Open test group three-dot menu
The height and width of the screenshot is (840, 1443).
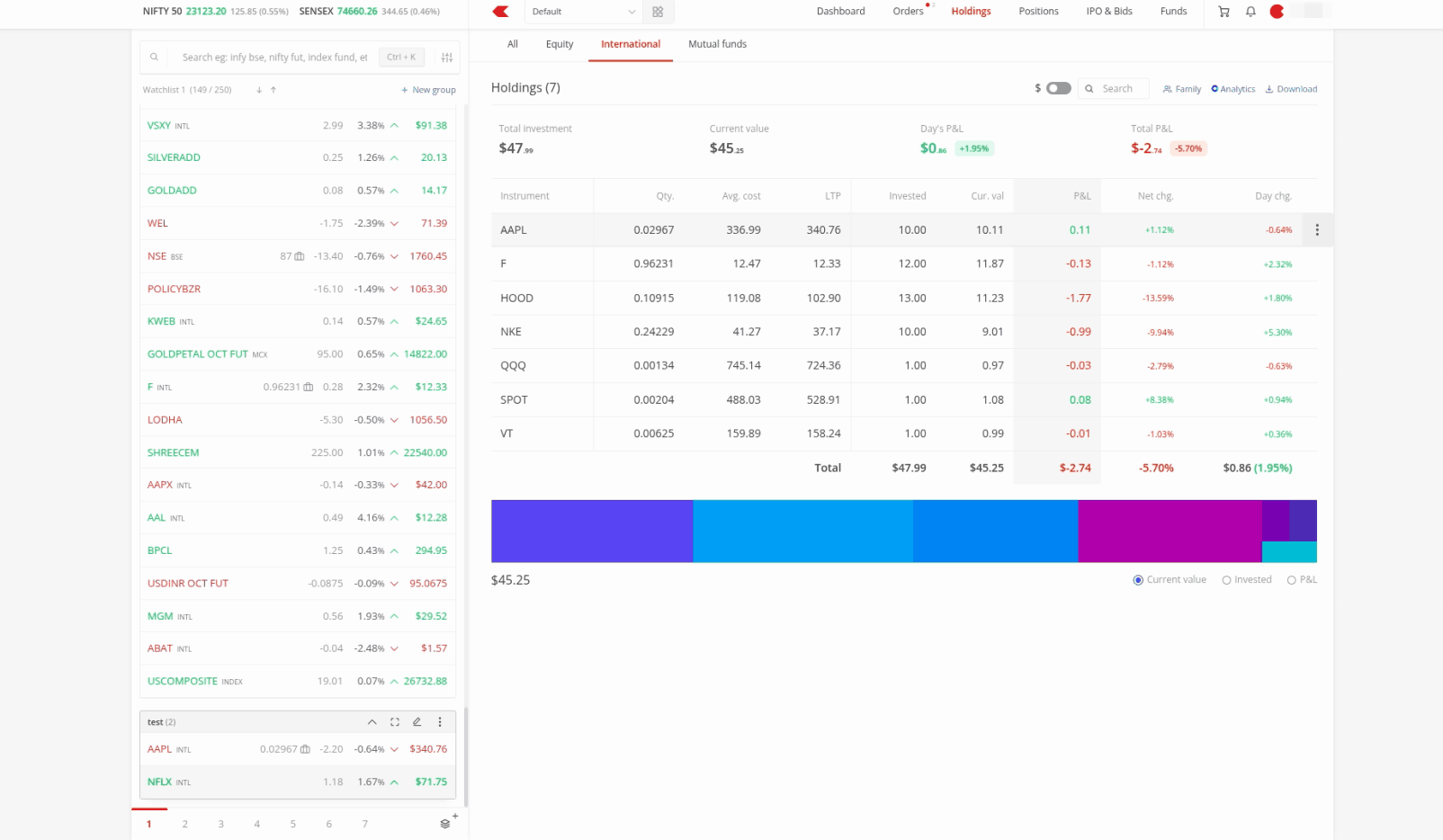pyautogui.click(x=440, y=722)
